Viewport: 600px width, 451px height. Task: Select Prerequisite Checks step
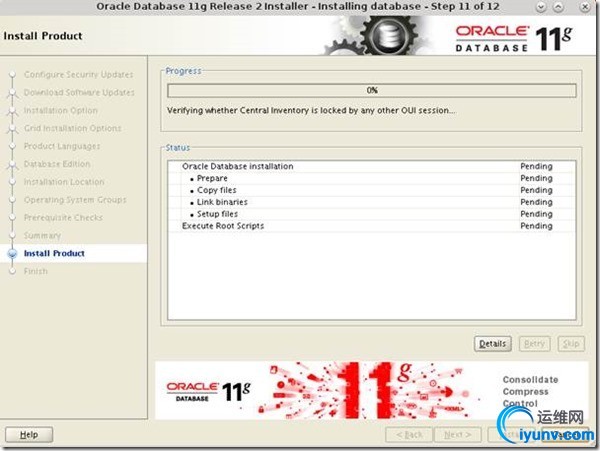point(63,217)
